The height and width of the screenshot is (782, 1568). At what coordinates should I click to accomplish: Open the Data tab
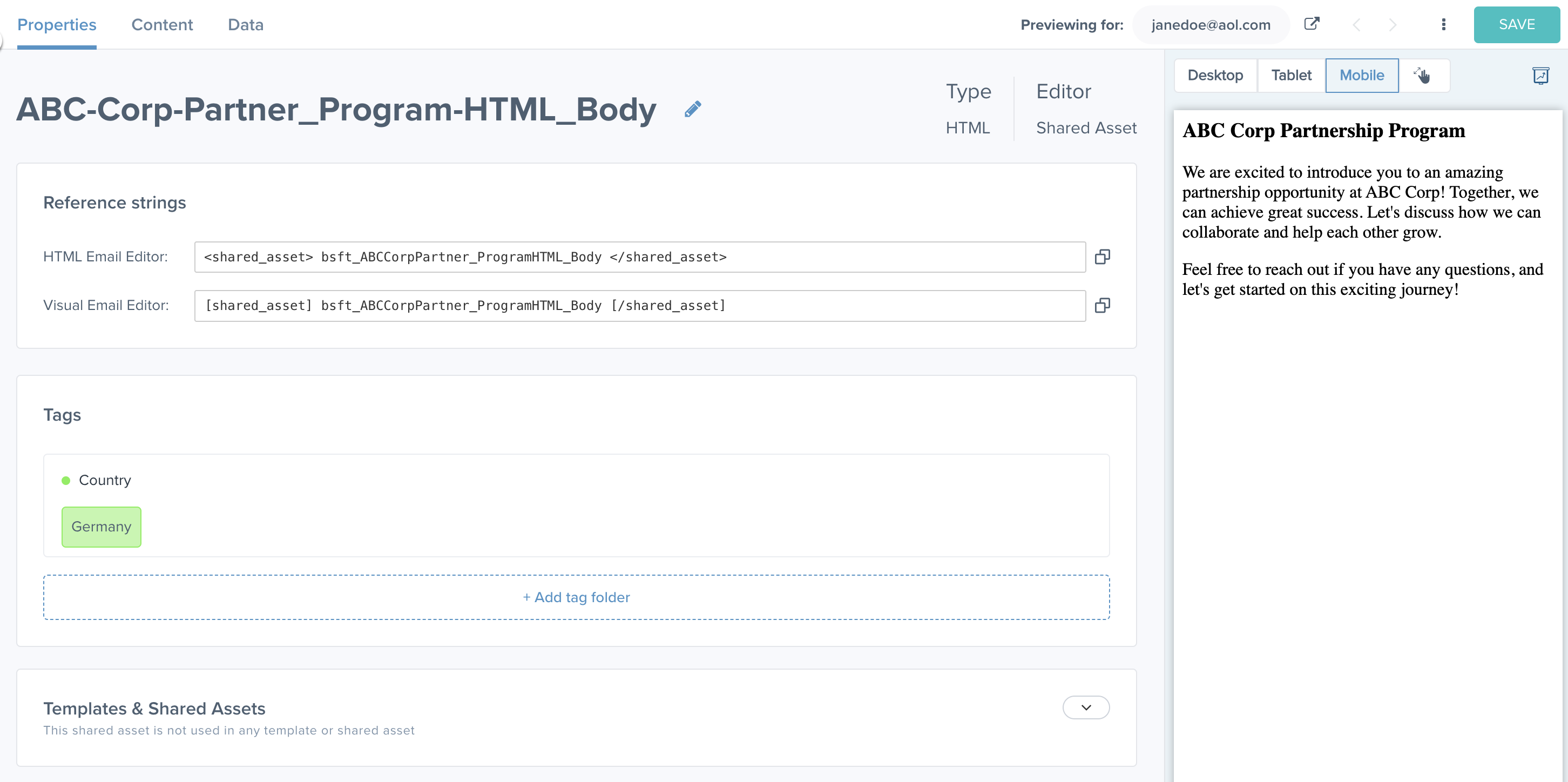click(x=245, y=24)
